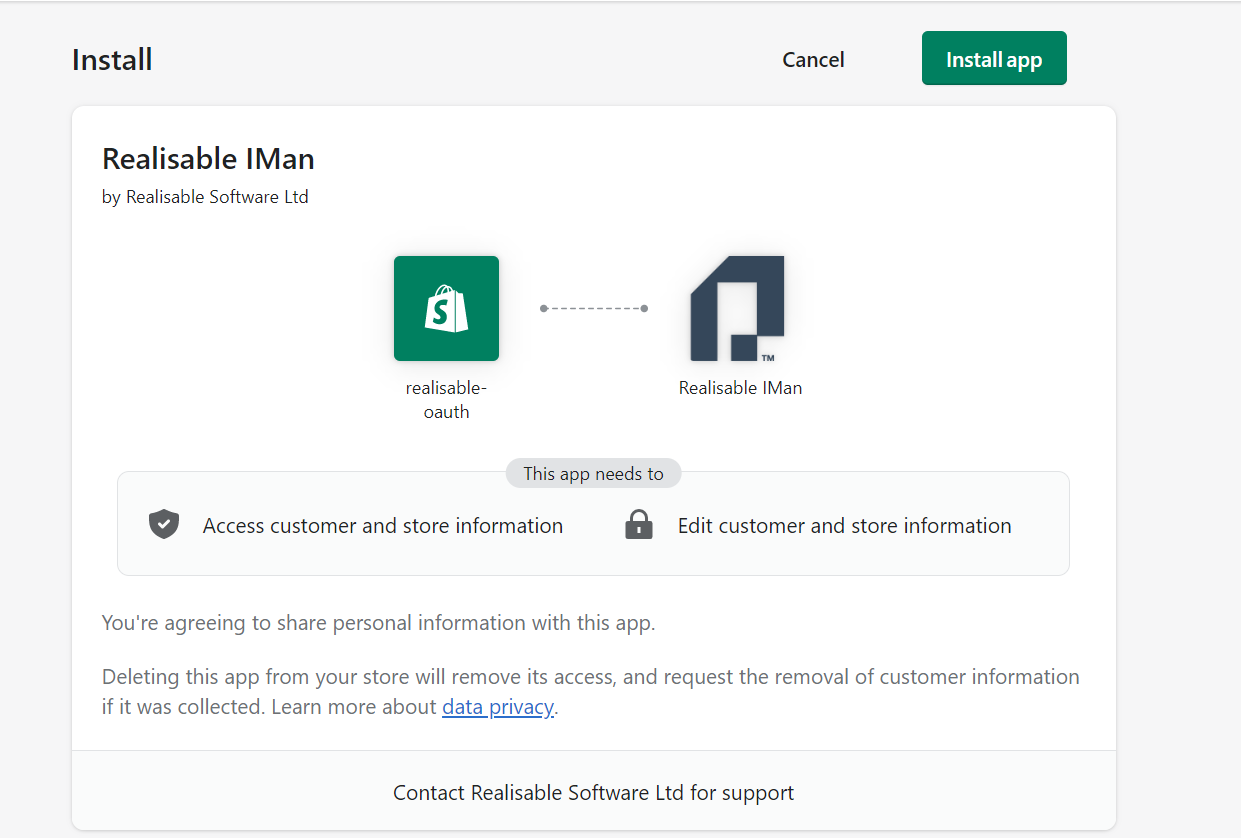Click 'Edit customer and store information' text
Image resolution: width=1241 pixels, height=838 pixels.
[844, 526]
